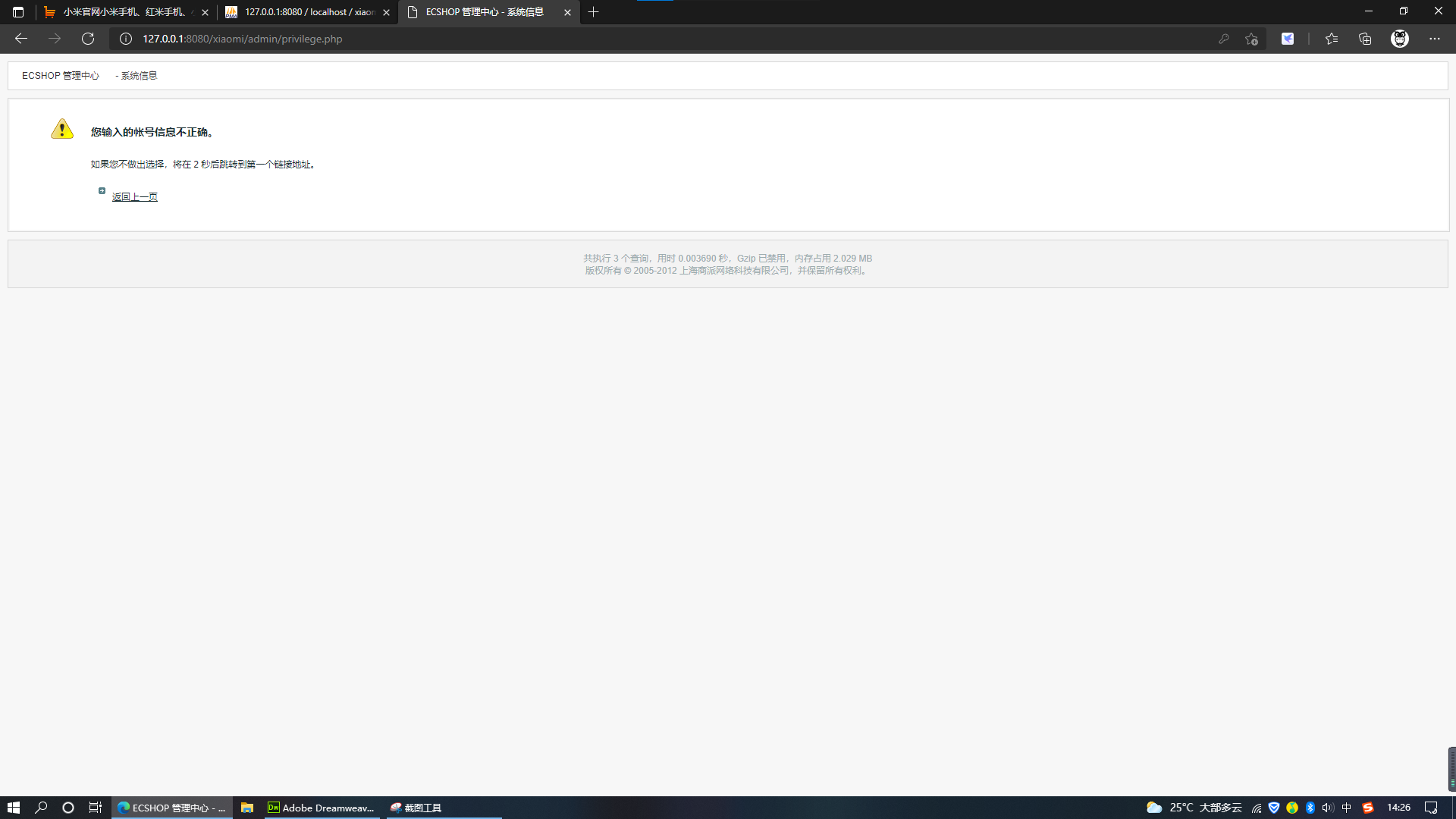1456x819 pixels.
Task: Click the browser profile avatar
Action: (1399, 39)
